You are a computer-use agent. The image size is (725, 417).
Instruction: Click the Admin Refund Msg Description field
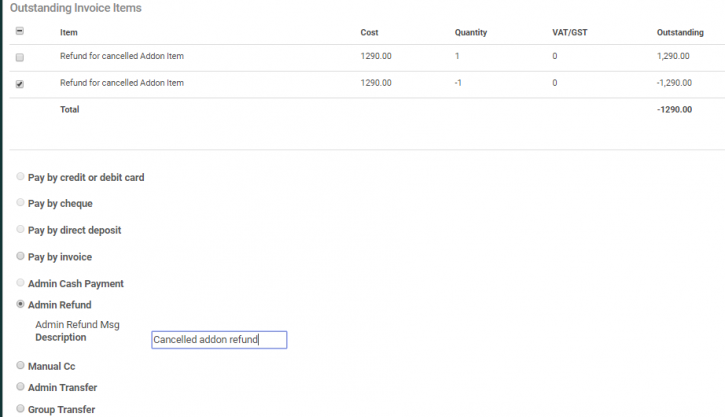pyautogui.click(x=219, y=340)
